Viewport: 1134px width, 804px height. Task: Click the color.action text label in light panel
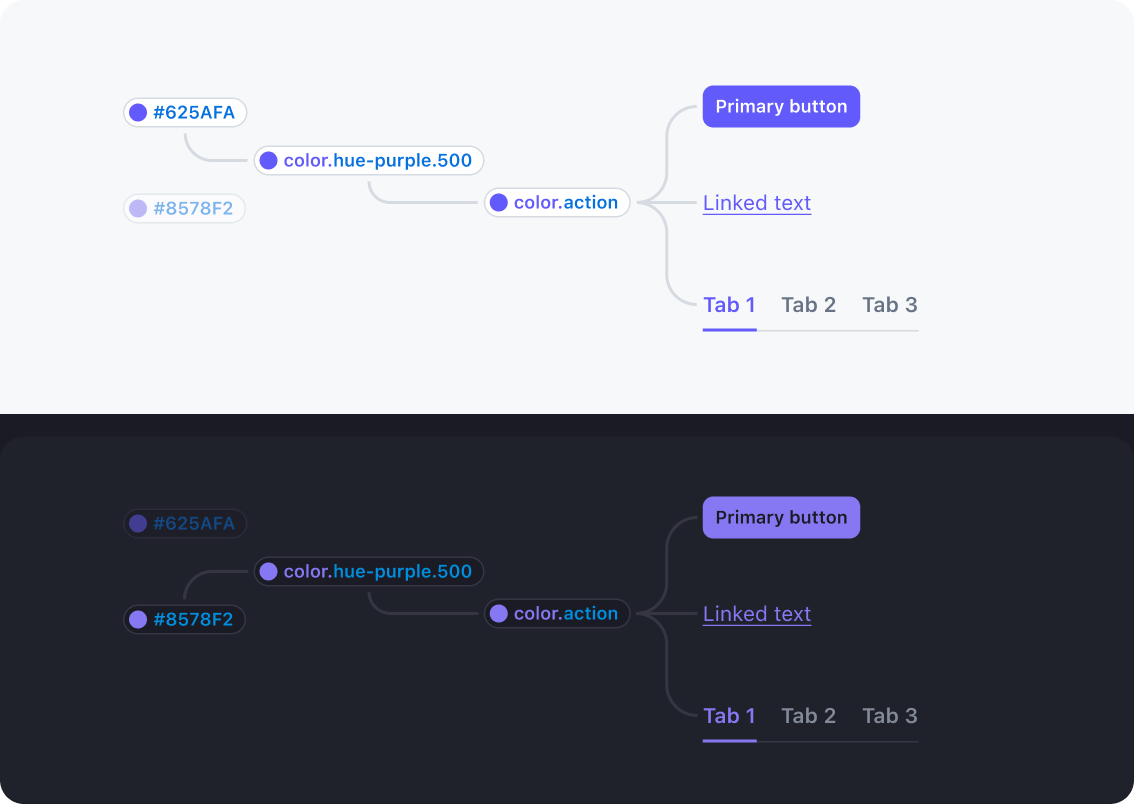pos(566,203)
